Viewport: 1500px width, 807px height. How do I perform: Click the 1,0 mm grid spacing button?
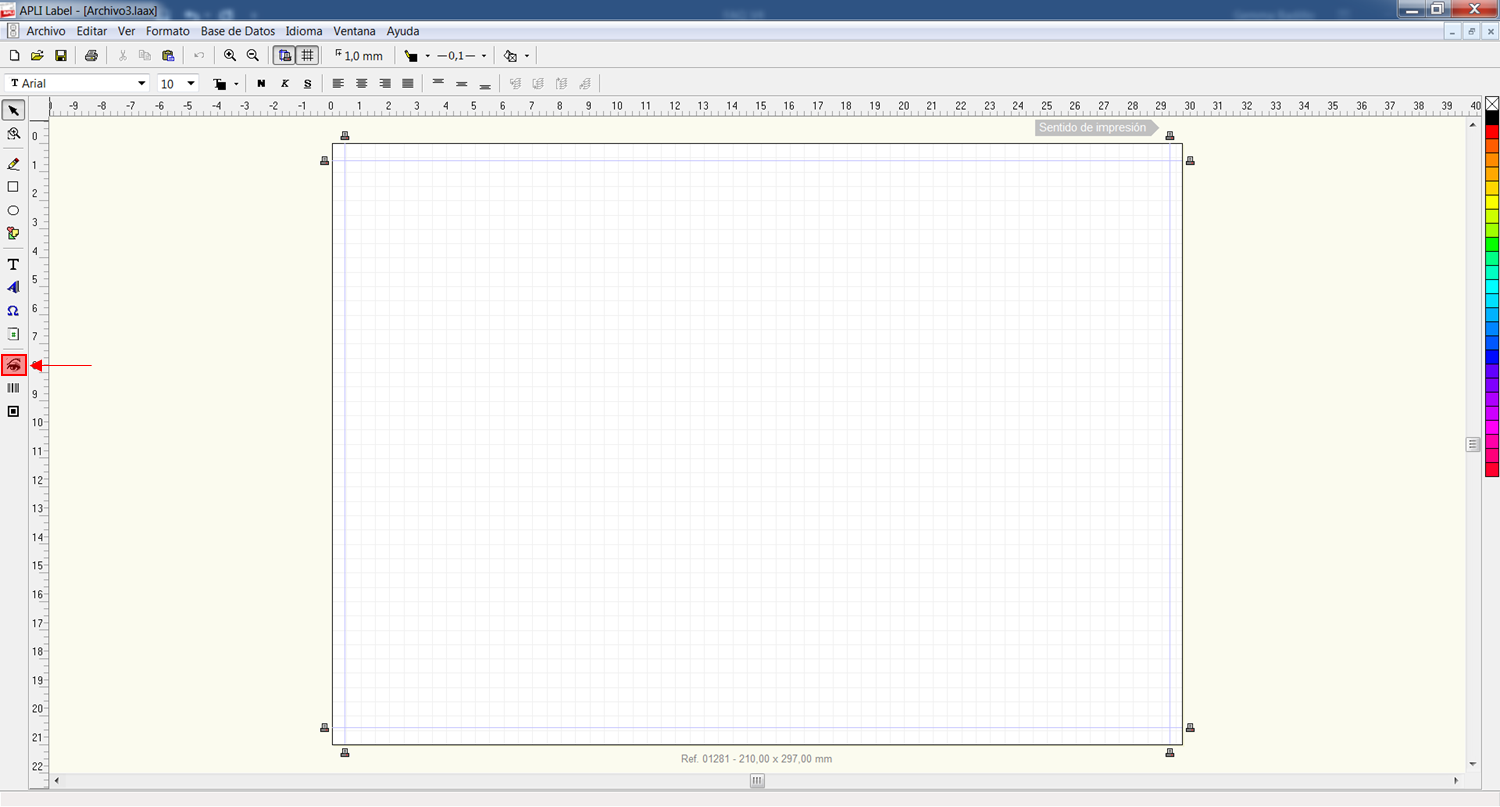coord(359,56)
